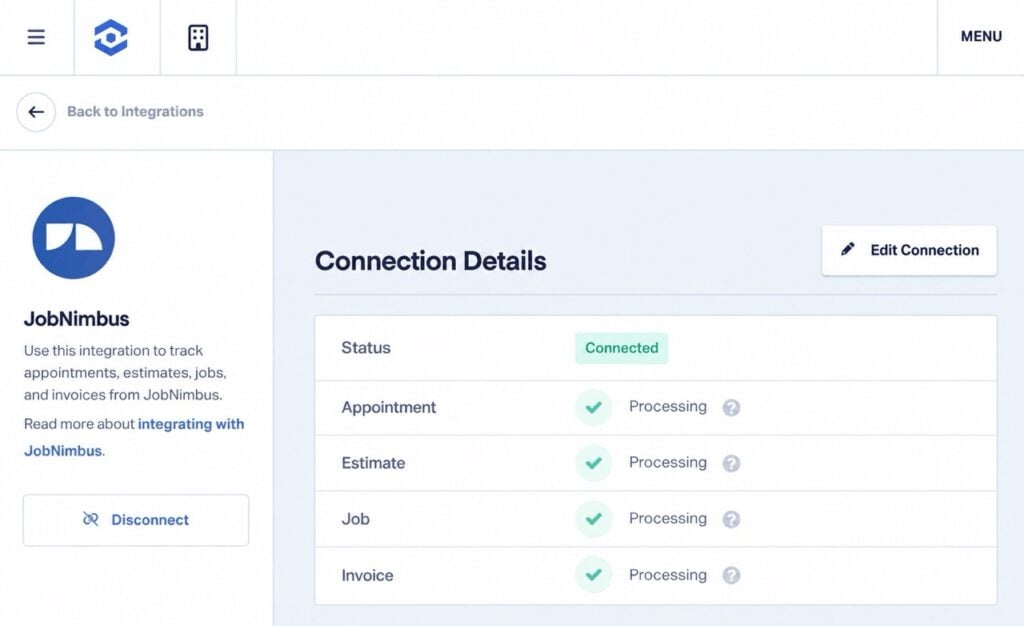Screen dimensions: 1024x626
Task: Go Back to Integrations link
Action: [135, 112]
